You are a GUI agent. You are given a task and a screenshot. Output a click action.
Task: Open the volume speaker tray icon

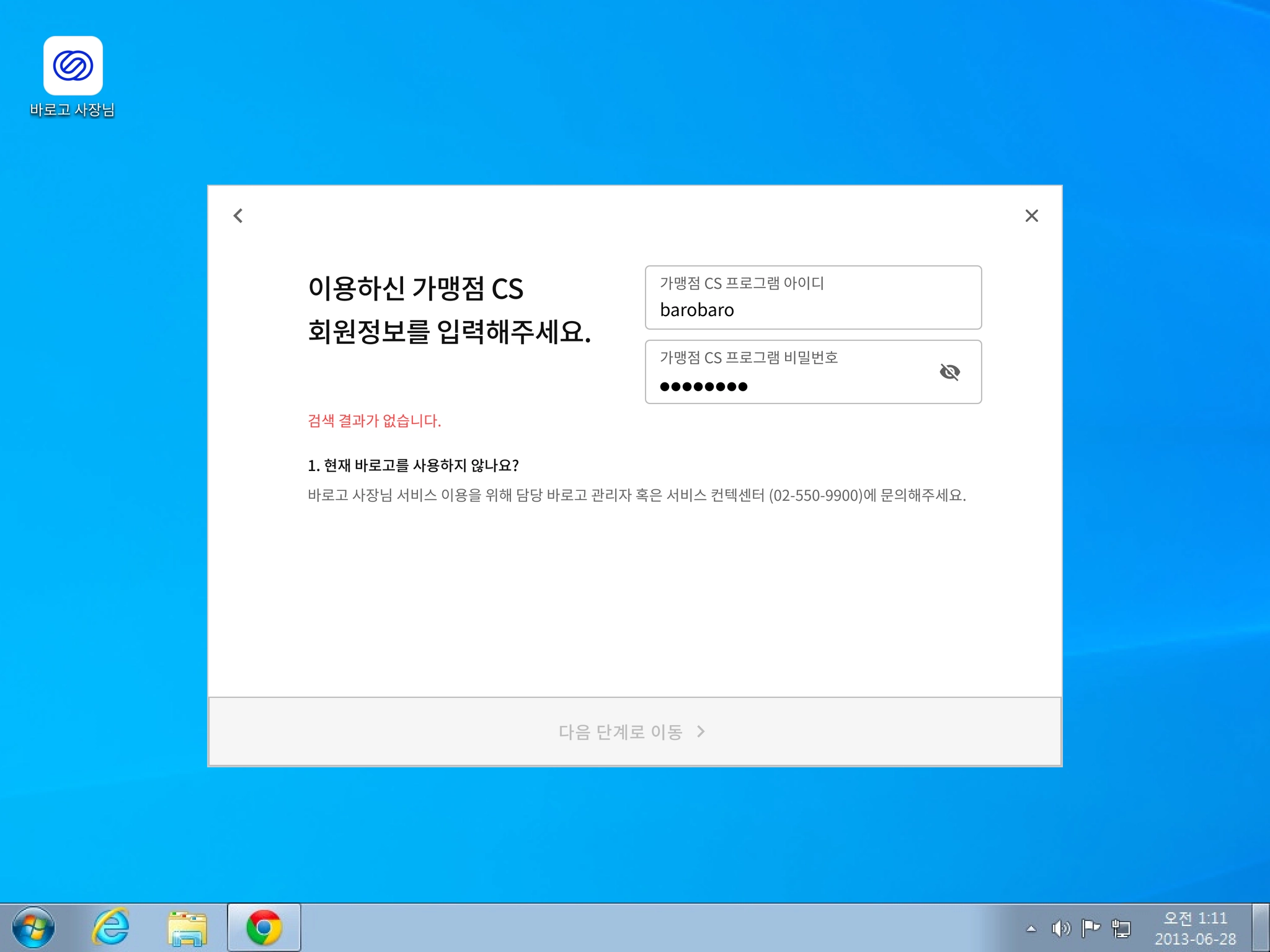pos(1060,928)
